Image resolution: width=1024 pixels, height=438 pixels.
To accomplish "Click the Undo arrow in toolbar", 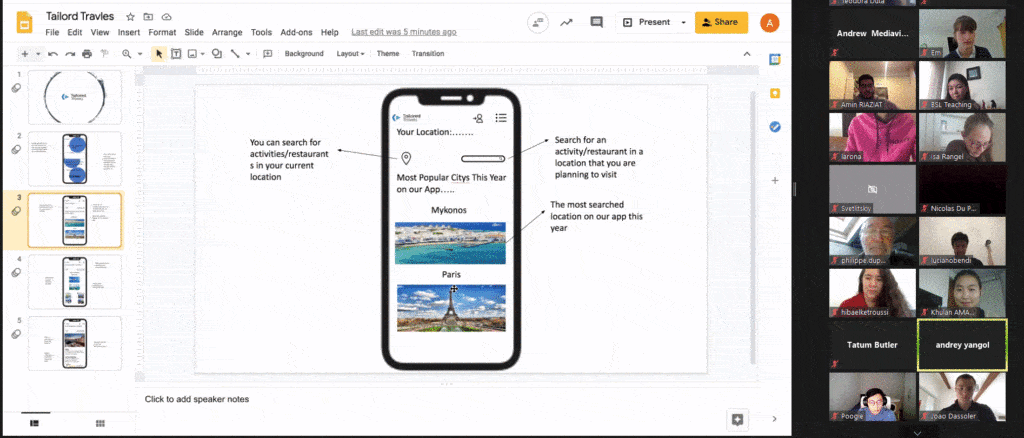I will (x=53, y=53).
